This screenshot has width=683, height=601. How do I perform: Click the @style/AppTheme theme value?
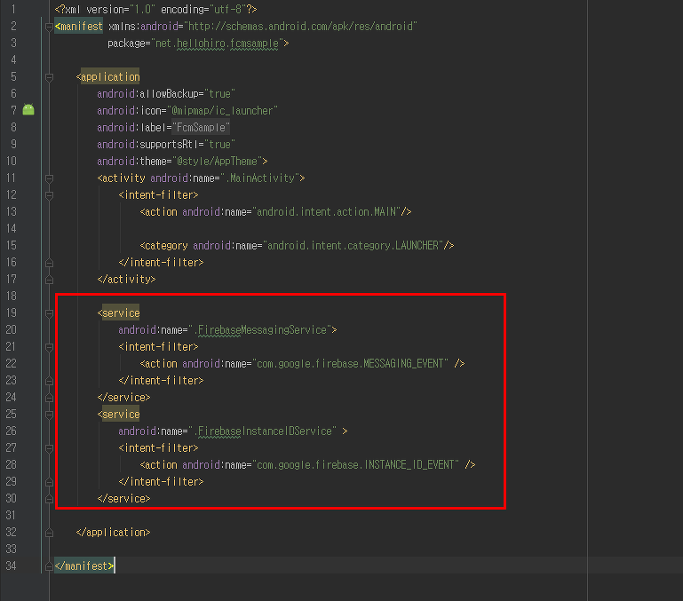click(217, 161)
